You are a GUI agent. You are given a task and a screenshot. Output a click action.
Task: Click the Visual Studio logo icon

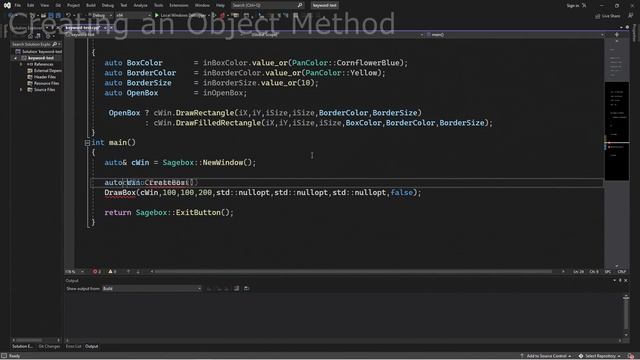point(7,5)
